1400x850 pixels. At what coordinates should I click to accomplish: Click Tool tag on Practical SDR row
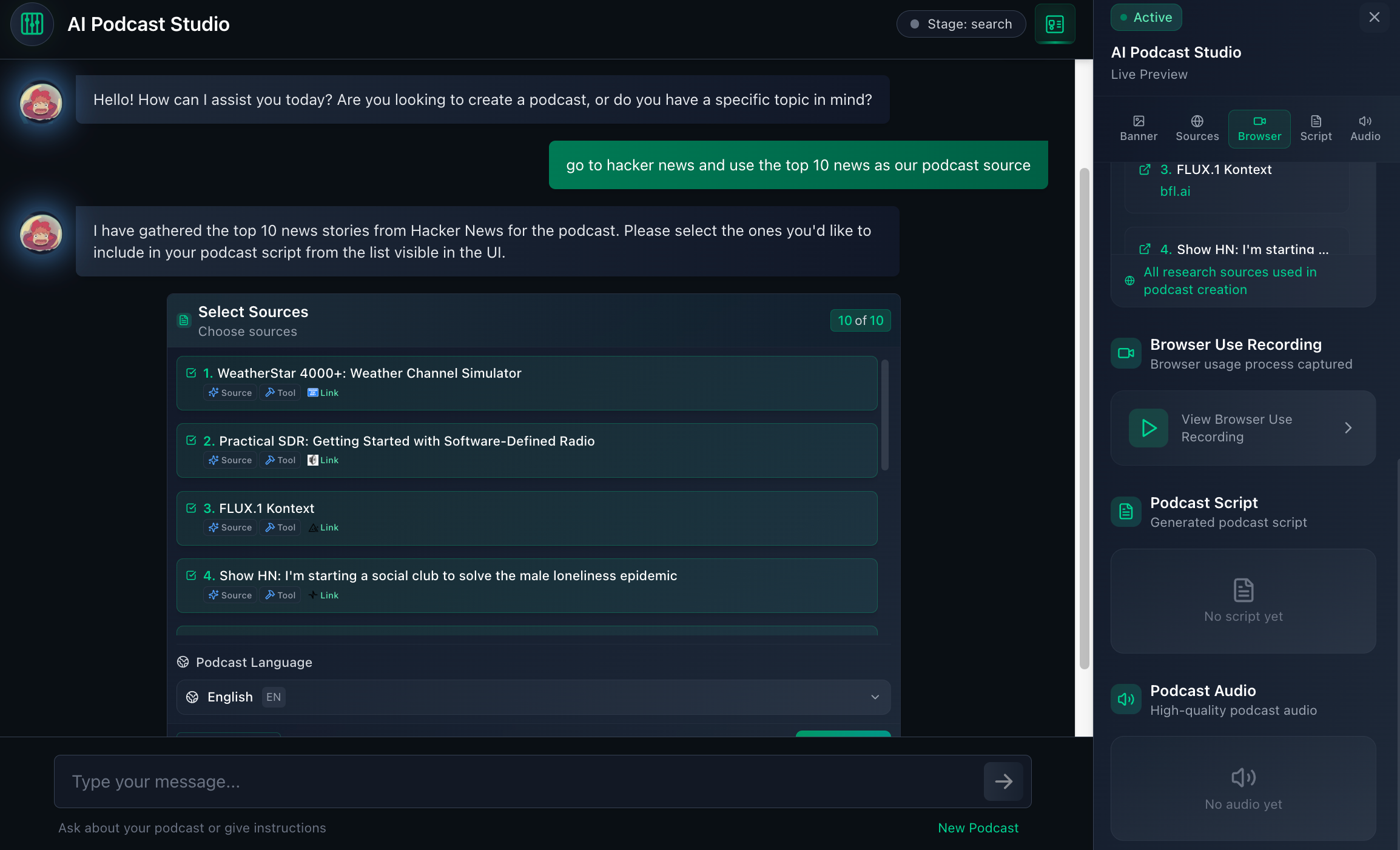point(280,460)
